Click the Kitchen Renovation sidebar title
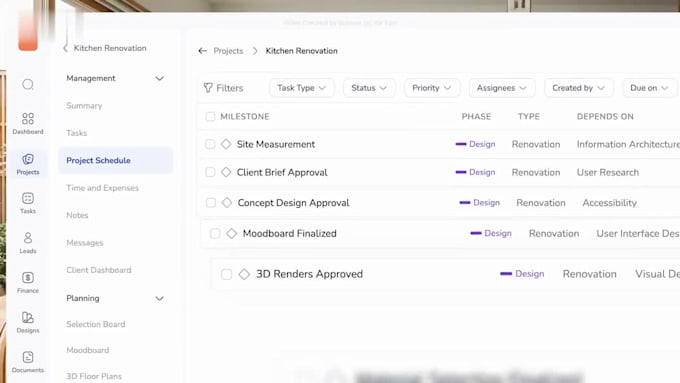 pyautogui.click(x=110, y=48)
